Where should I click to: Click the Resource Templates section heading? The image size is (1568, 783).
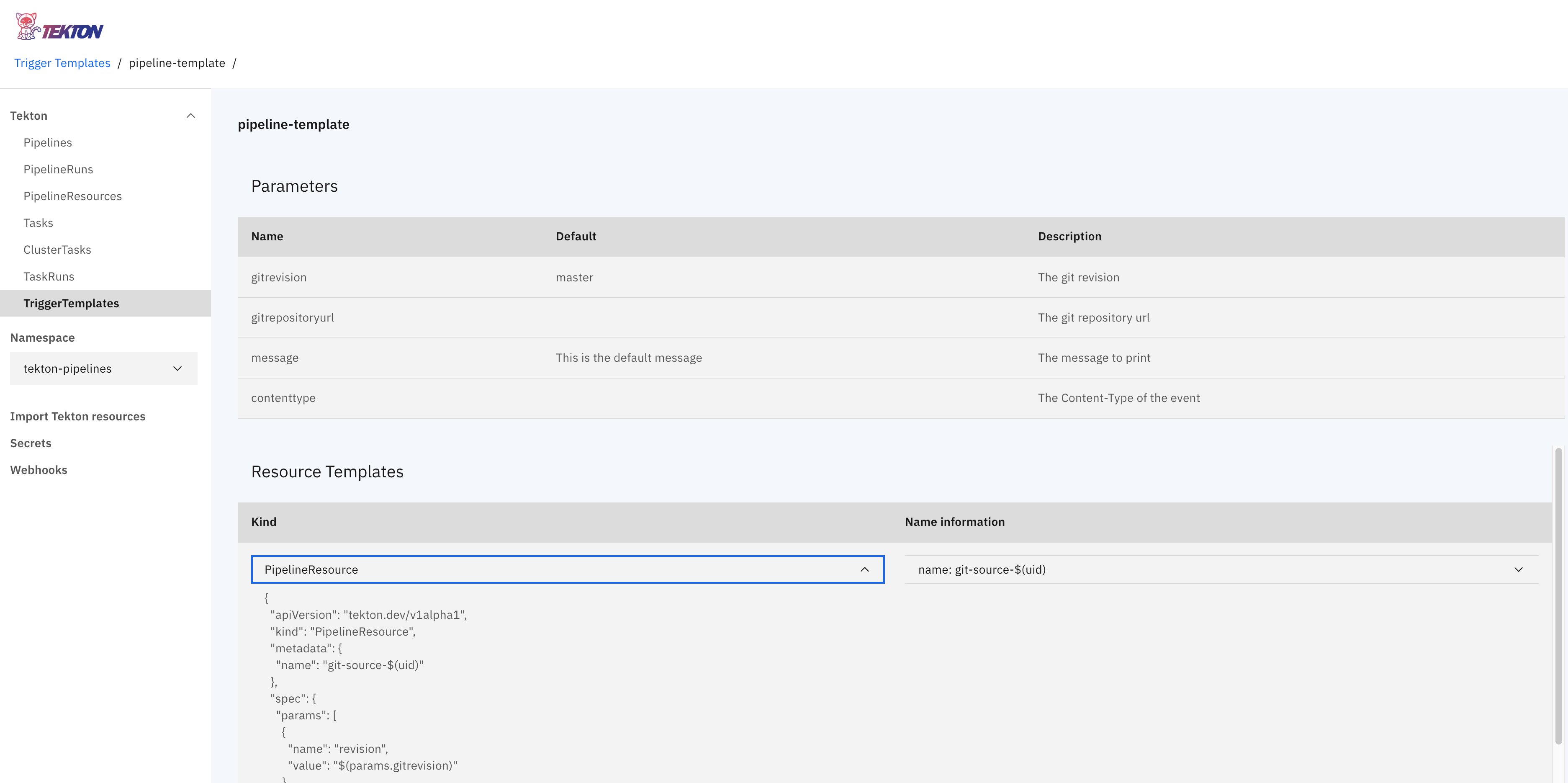coord(327,472)
